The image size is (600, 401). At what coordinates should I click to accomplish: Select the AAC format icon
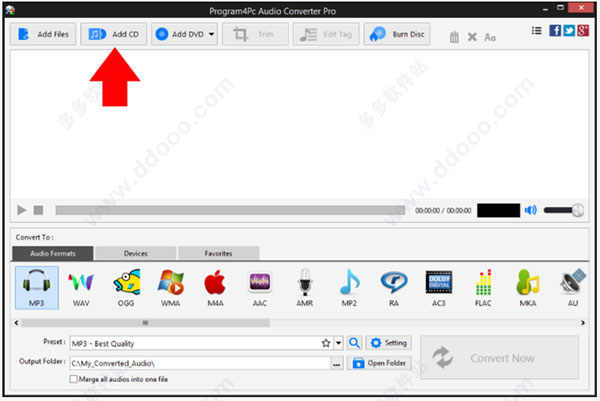click(260, 288)
